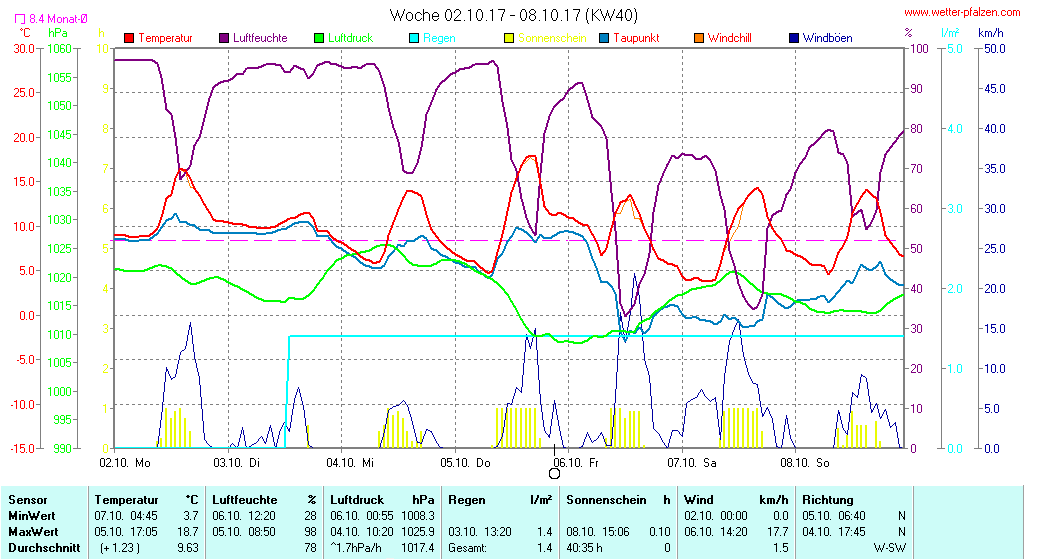Screen dimensions: 1058x559
Task: Click the average pressure value 1017.4
Action: pos(418,548)
